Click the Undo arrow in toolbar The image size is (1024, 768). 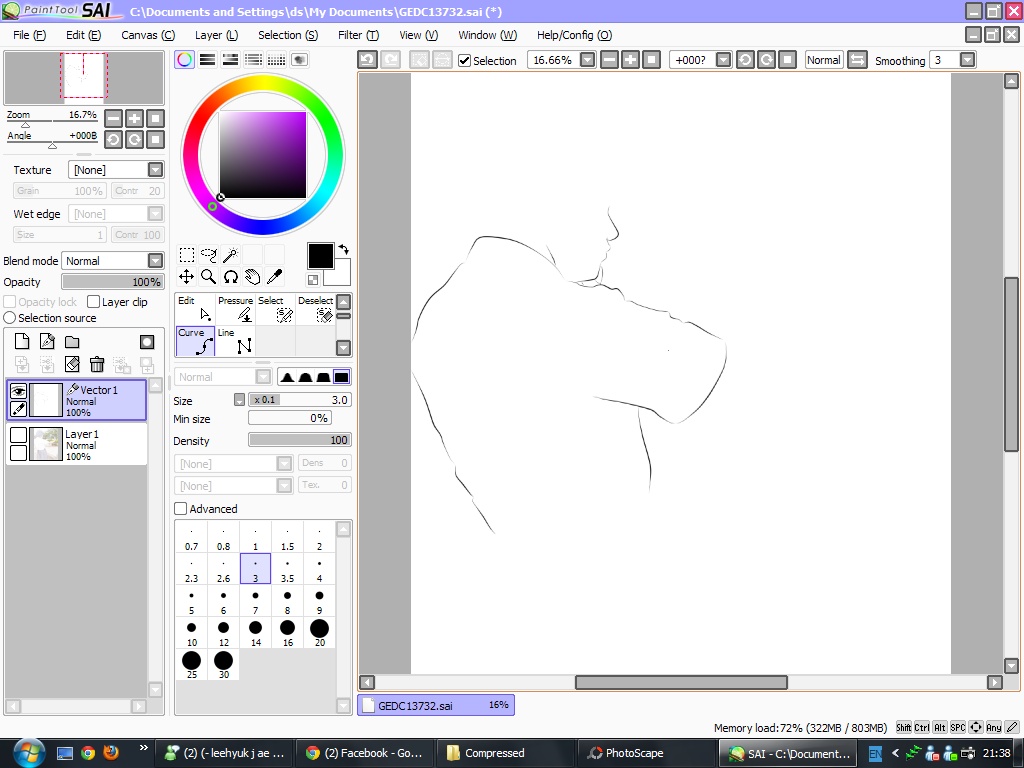coord(368,60)
